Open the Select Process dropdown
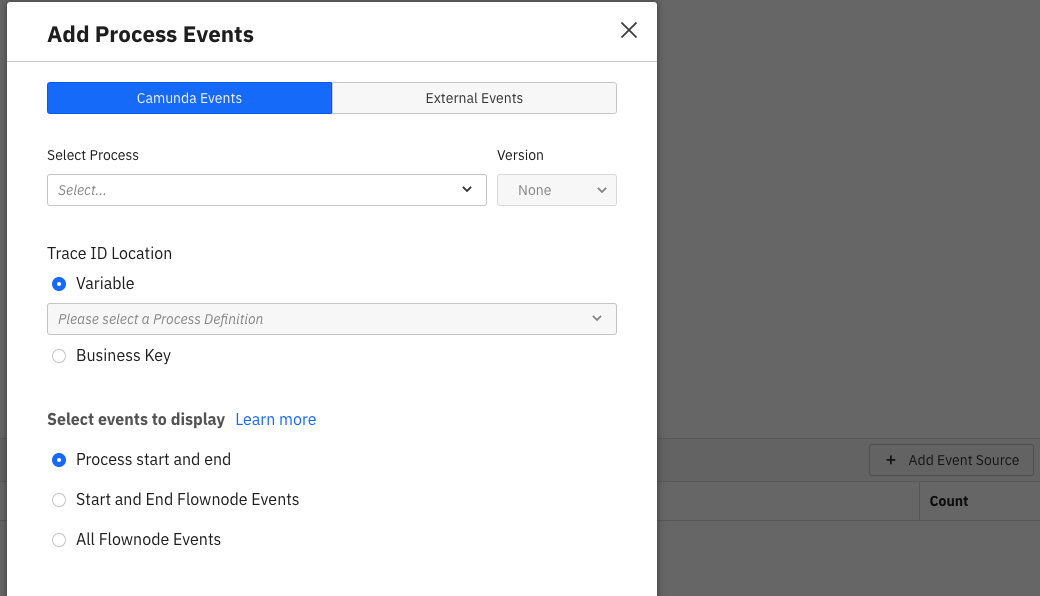Image resolution: width=1040 pixels, height=596 pixels. point(266,190)
